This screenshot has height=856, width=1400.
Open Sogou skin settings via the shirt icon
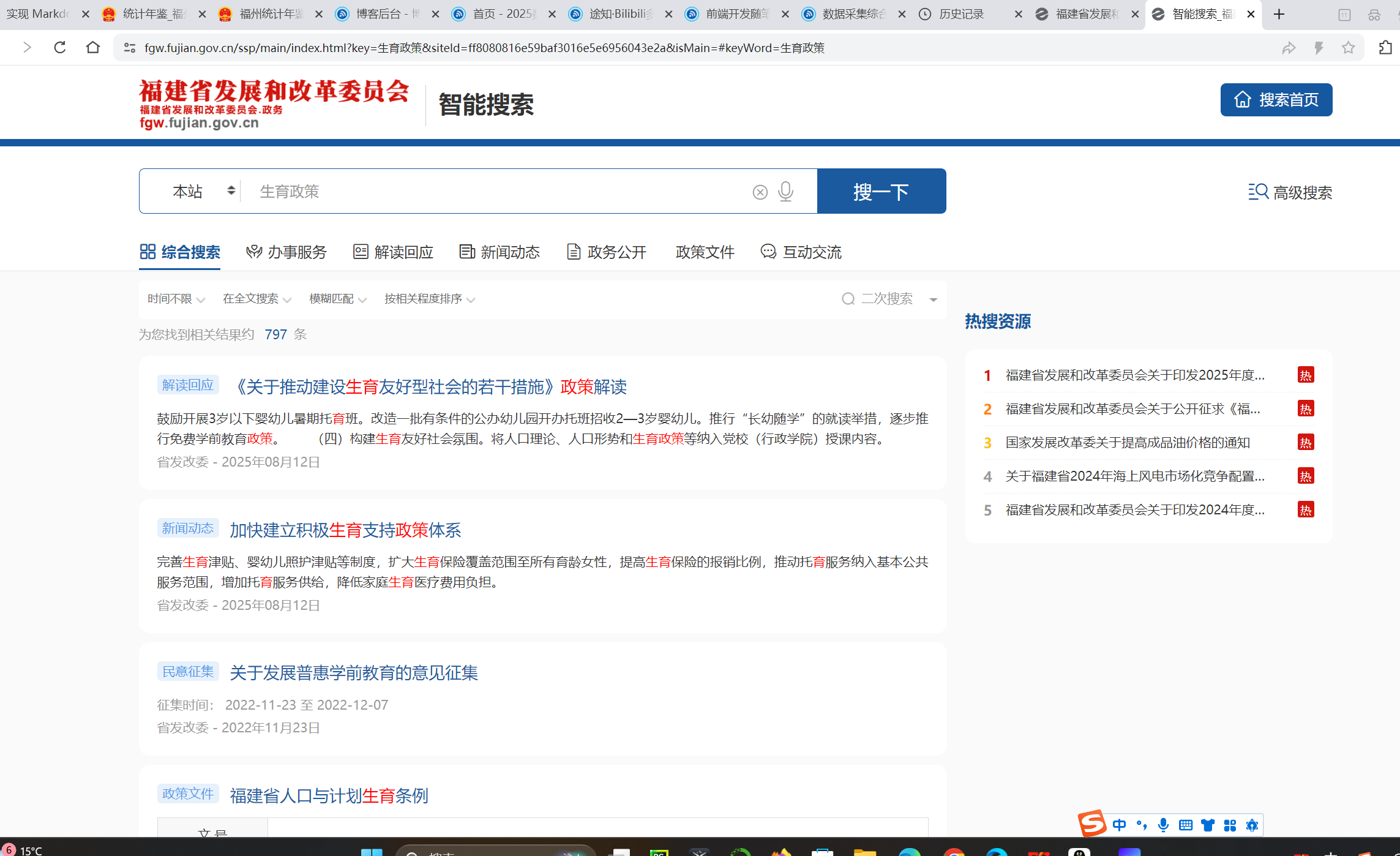[x=1208, y=825]
